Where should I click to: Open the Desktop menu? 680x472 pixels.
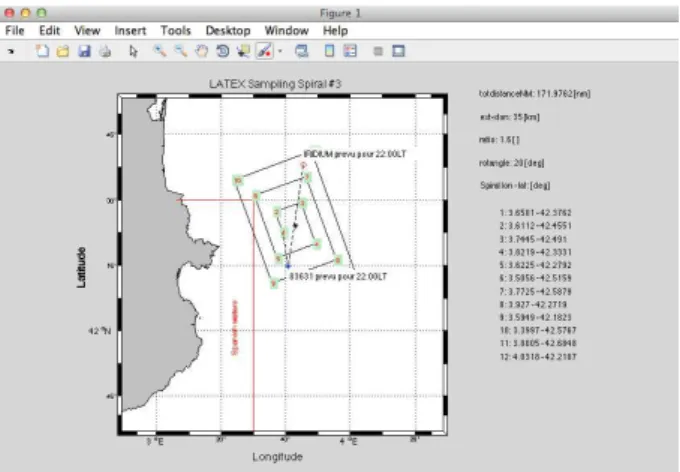[228, 31]
